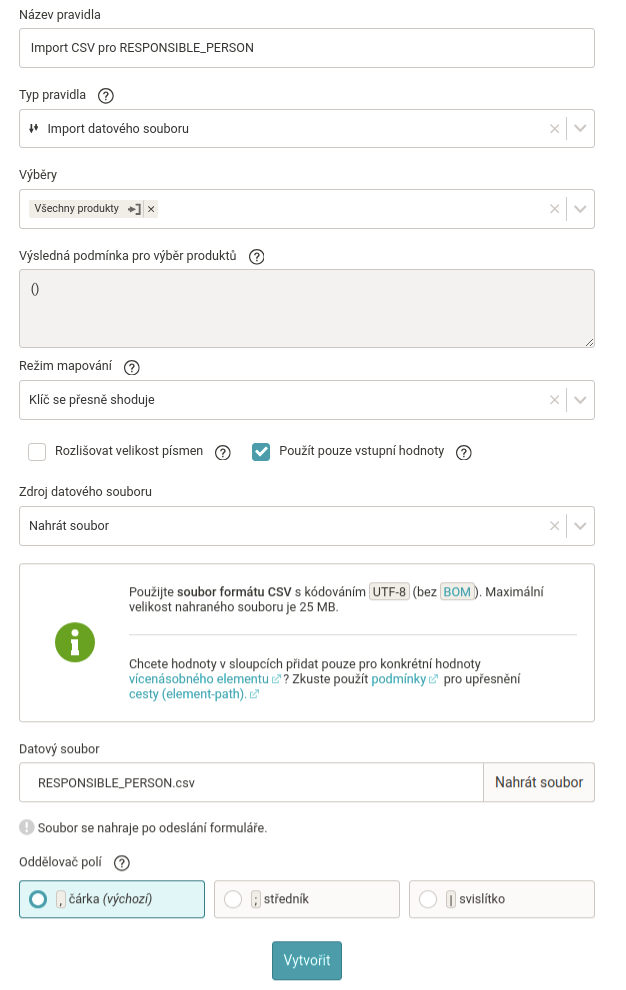626x990 pixels.
Task: Expand Zdroj datového souboru dropdown
Action: 581,525
